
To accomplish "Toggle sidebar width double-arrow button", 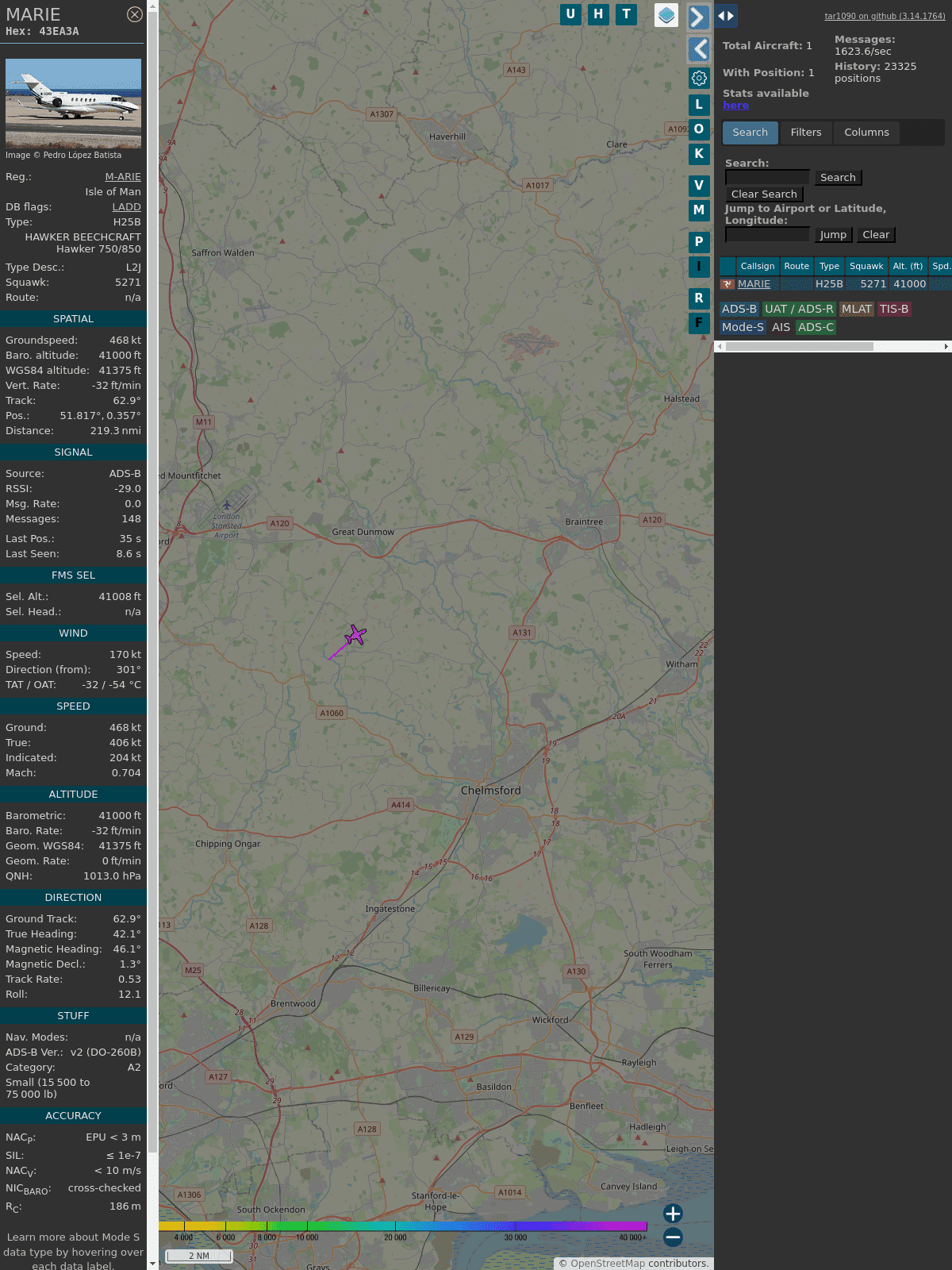I will (x=726, y=15).
